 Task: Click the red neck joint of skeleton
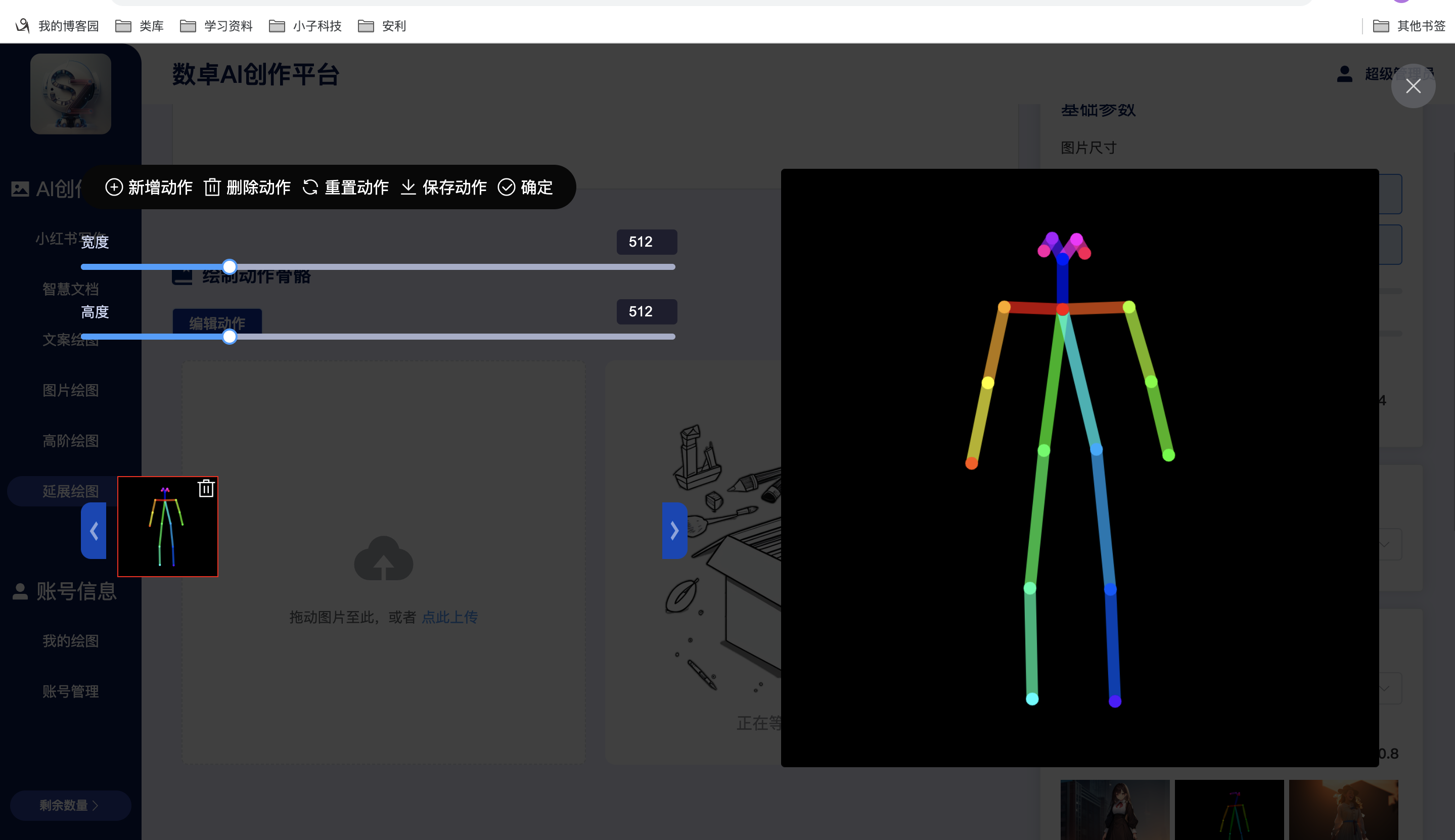point(1062,310)
